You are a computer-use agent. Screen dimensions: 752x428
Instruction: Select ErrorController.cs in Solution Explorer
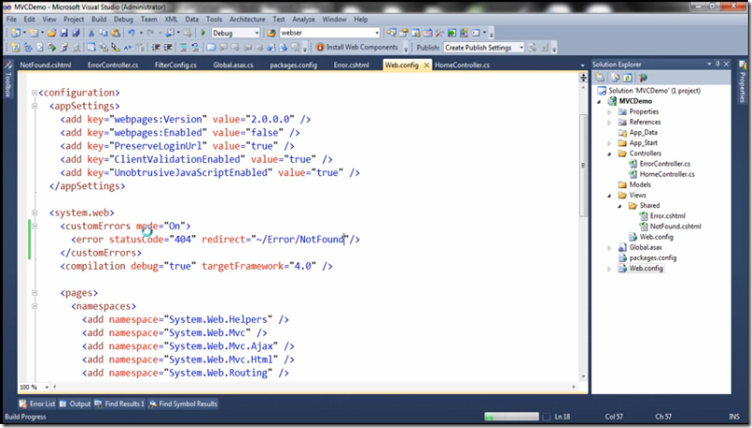click(665, 164)
